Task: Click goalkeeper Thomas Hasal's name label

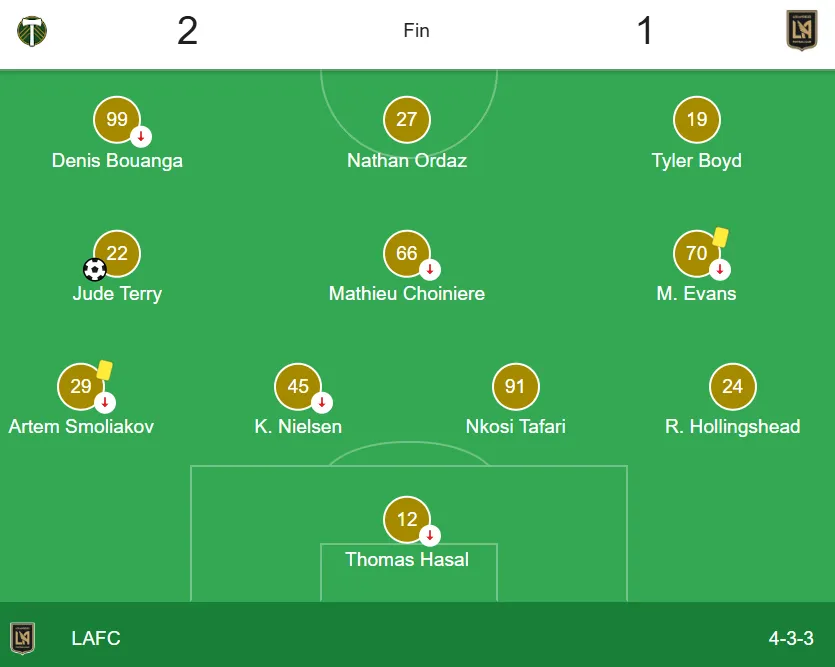Action: tap(407, 559)
